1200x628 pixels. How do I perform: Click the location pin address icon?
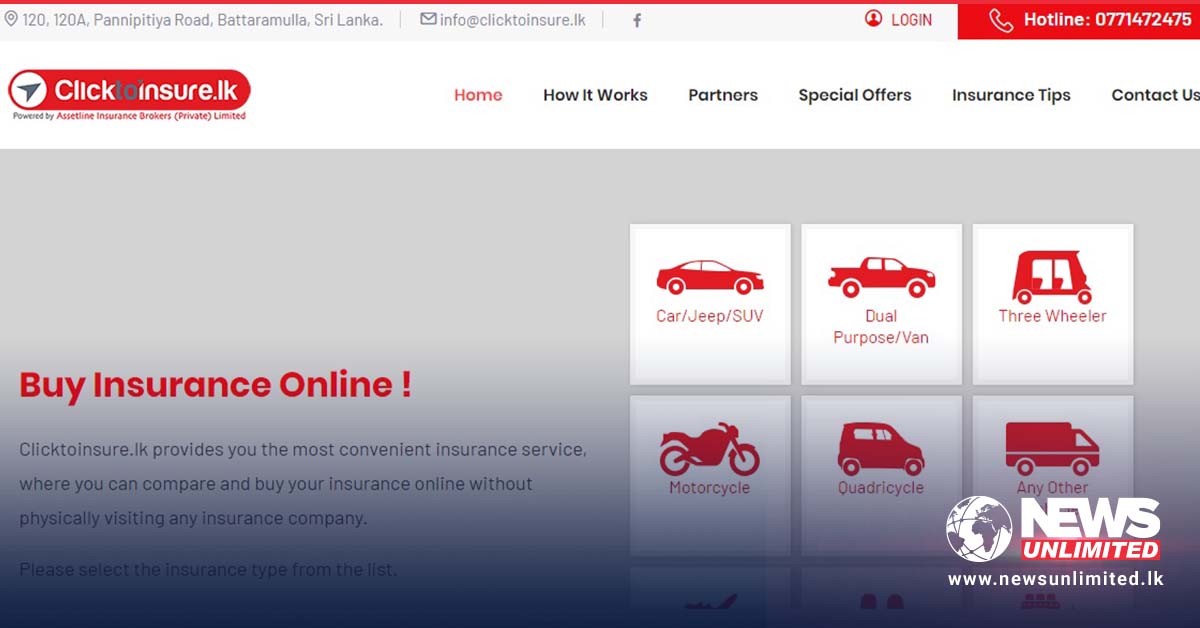(11, 19)
